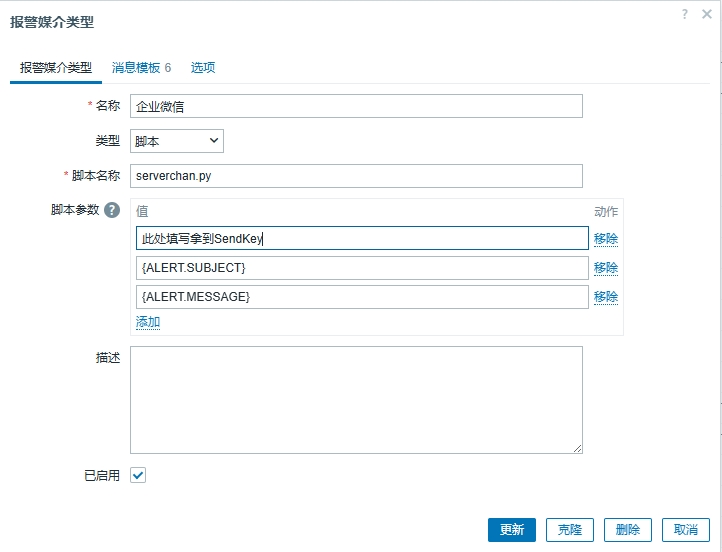The image size is (722, 552).
Task: Expand the 类型 dropdown showing 脚本
Action: tap(177, 141)
